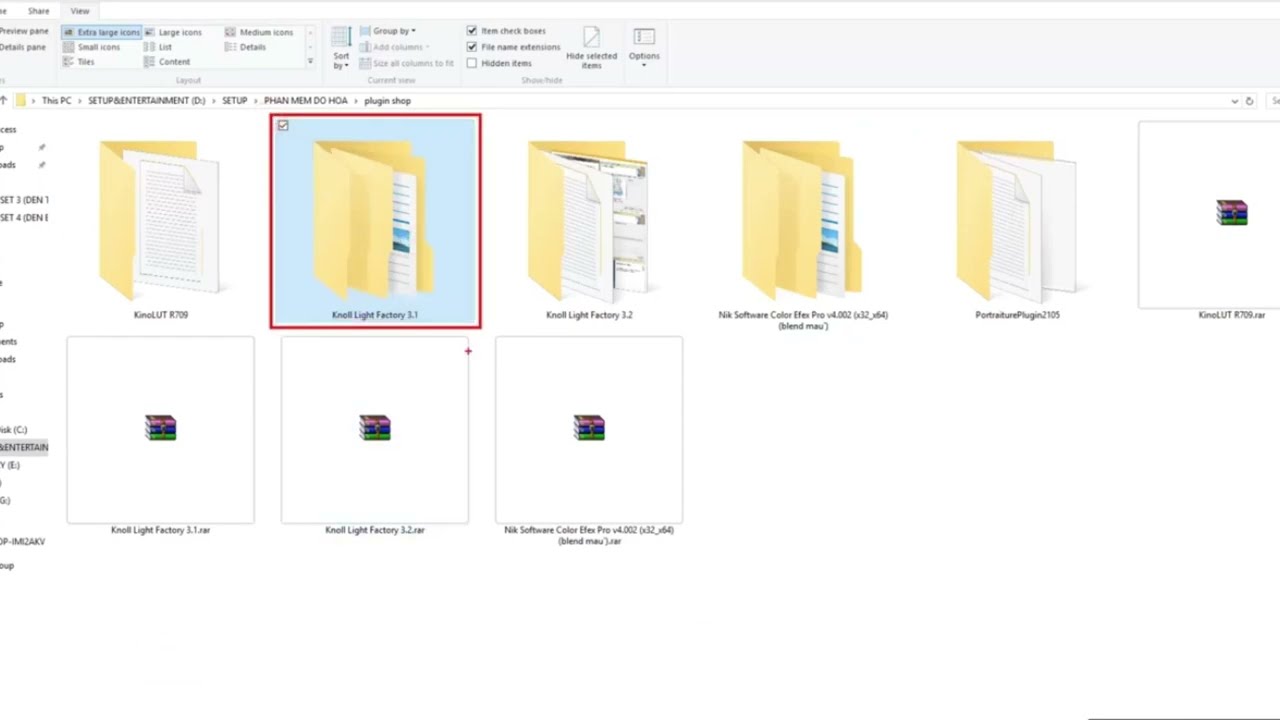Expand chevron after This PC in breadcrumb

pyautogui.click(x=80, y=101)
